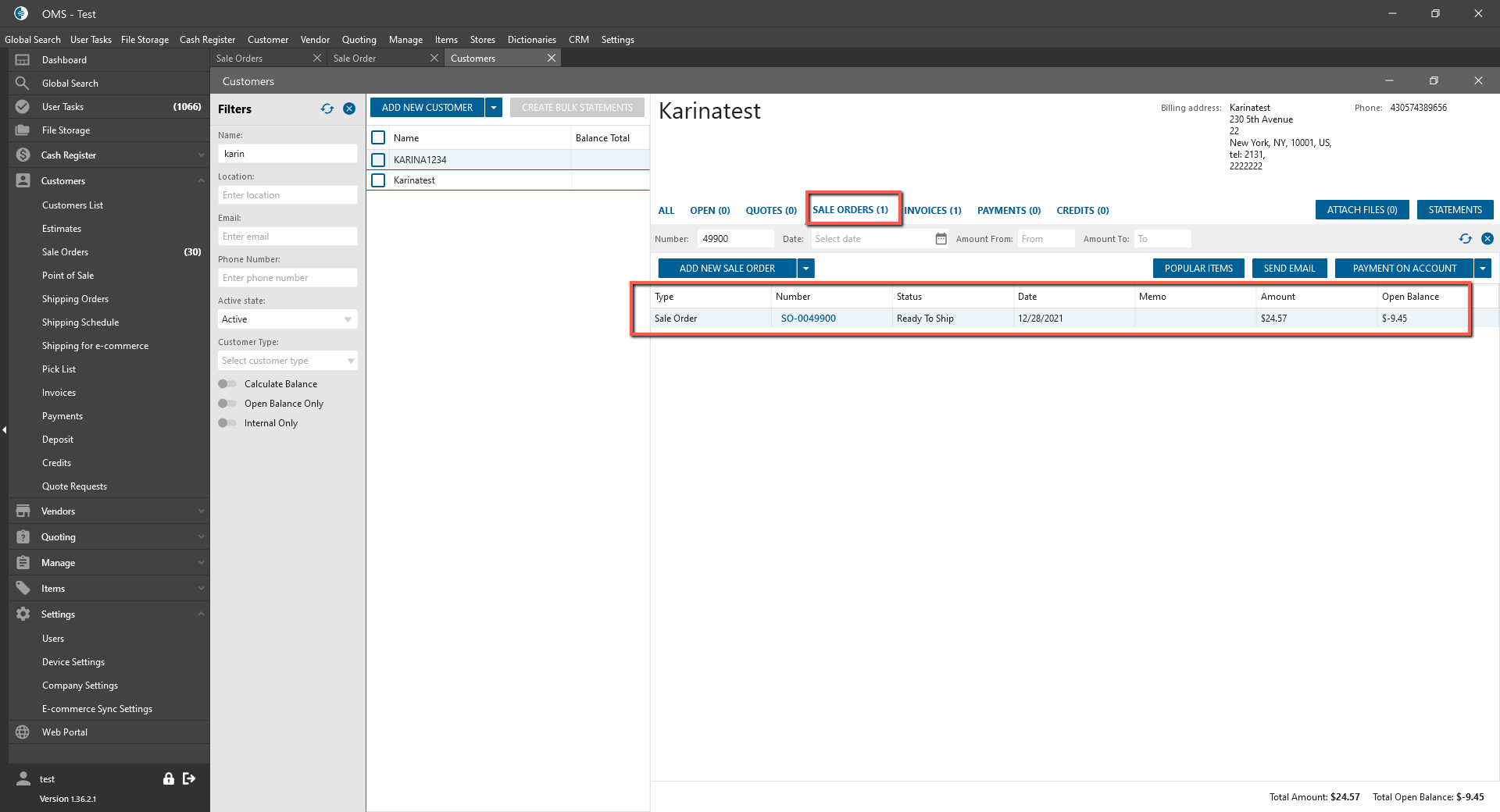Open Web Portal globe icon
The image size is (1500, 812).
pyautogui.click(x=23, y=732)
